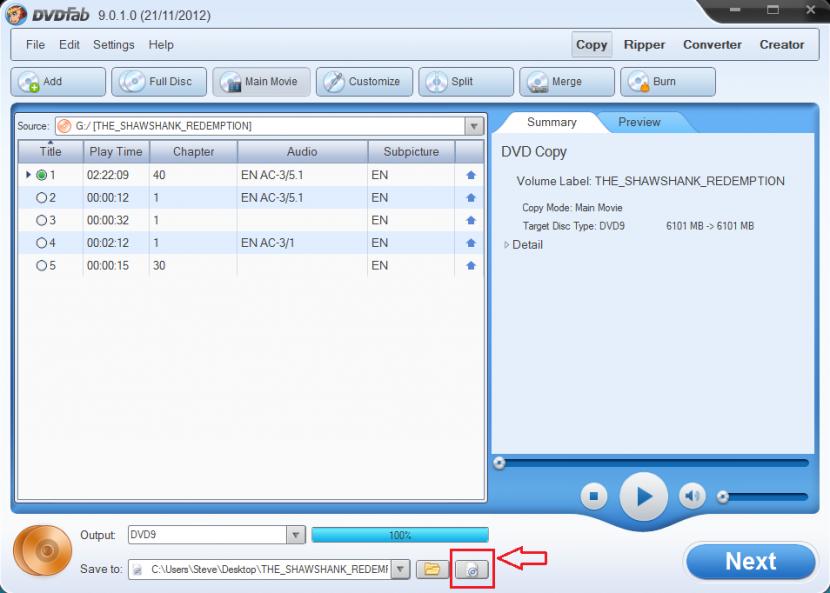
Task: Browse for output folder with folder icon
Action: (x=432, y=569)
